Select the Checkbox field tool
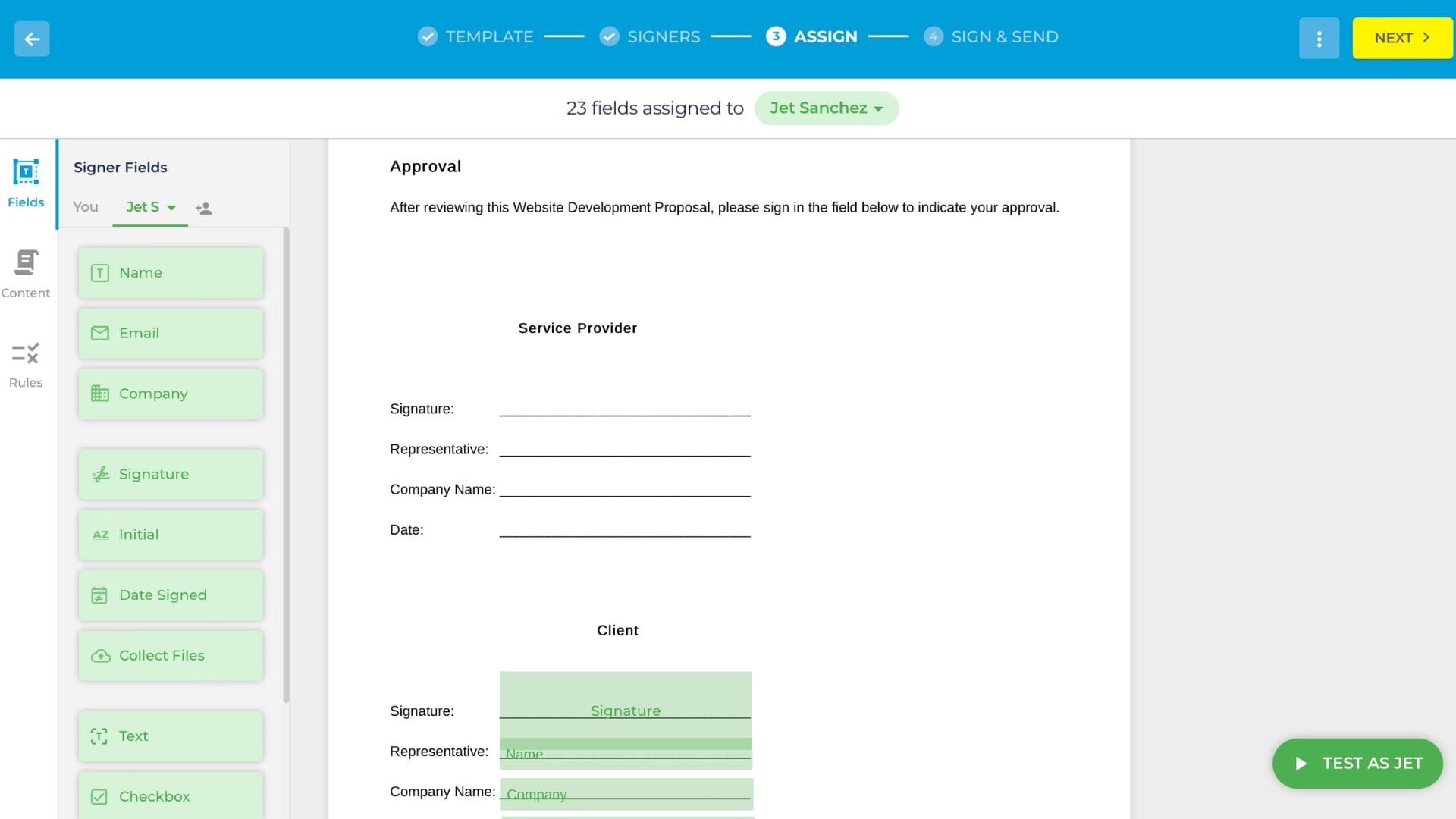The height and width of the screenshot is (819, 1456). click(171, 795)
